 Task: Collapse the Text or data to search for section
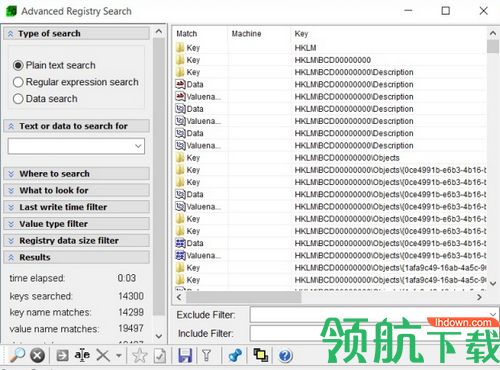[x=76, y=126]
